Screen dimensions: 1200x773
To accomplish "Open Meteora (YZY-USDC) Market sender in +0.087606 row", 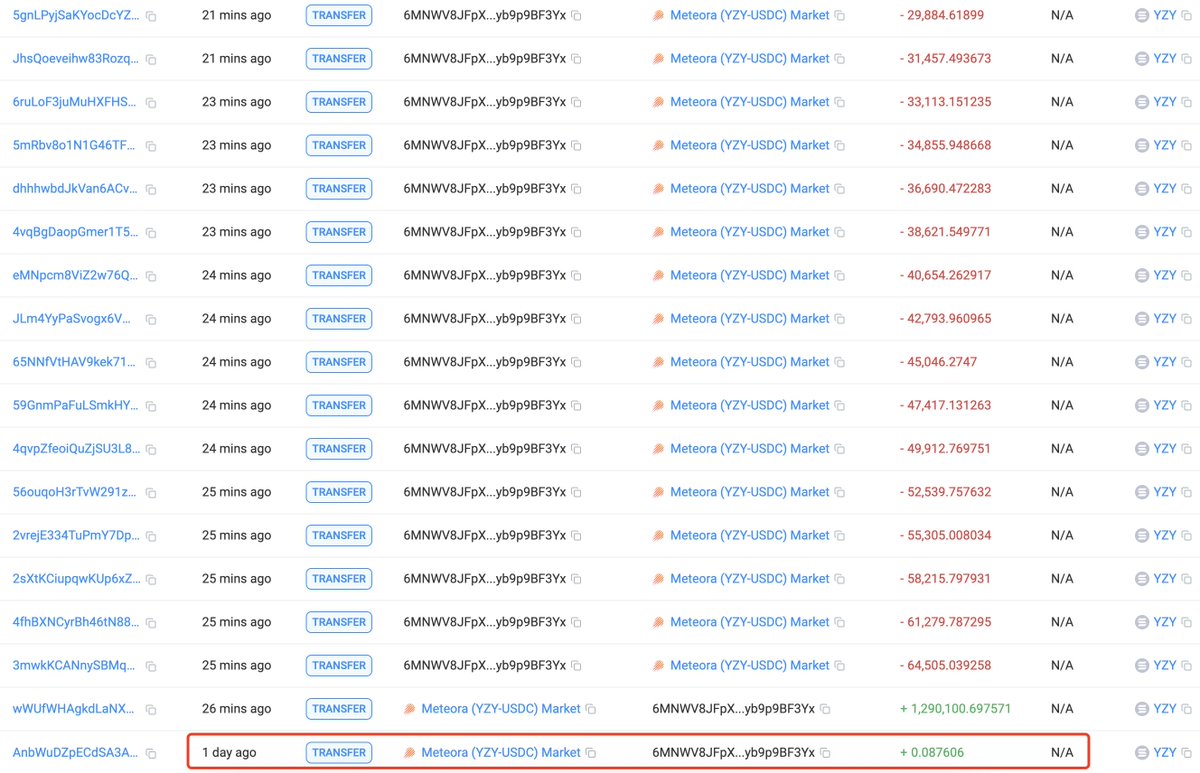I will [501, 752].
